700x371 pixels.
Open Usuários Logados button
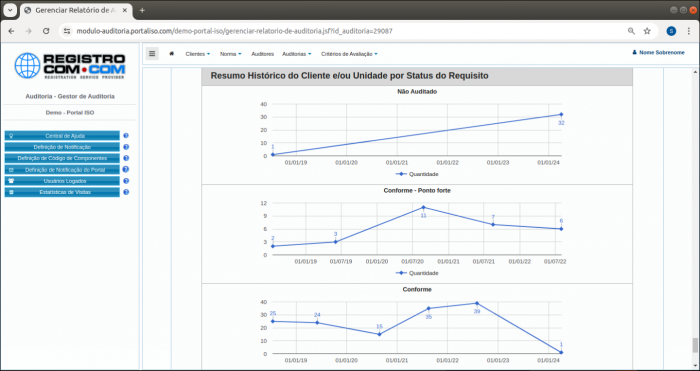tap(62, 181)
